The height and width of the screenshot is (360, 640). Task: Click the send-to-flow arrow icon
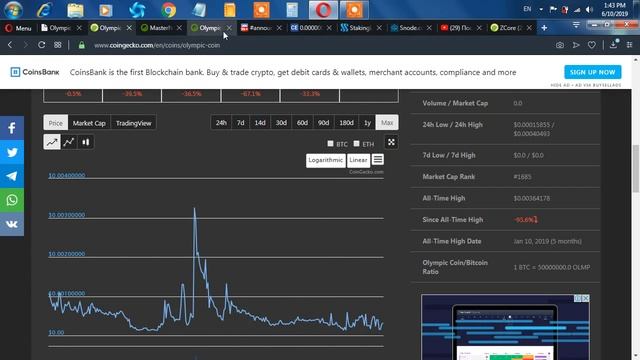click(576, 45)
